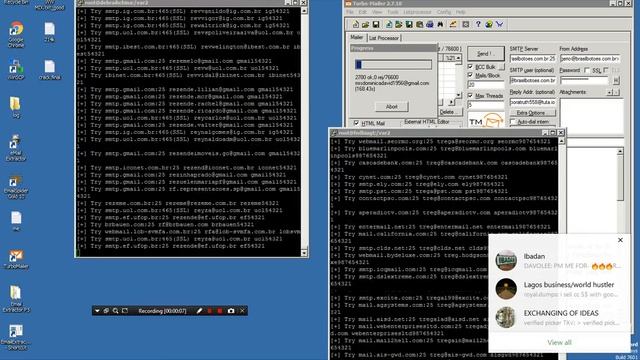The width and height of the screenshot is (640, 360).
Task: Select the crack.final text file icon
Action: click(x=50, y=69)
